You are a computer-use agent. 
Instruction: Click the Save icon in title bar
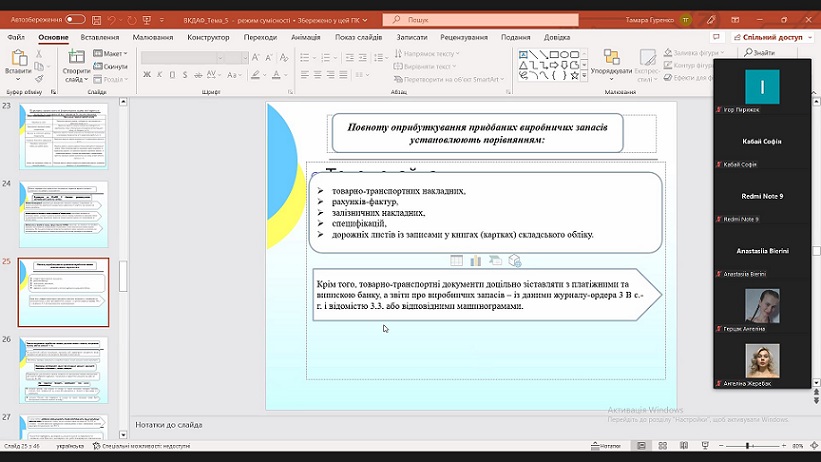pos(96,20)
